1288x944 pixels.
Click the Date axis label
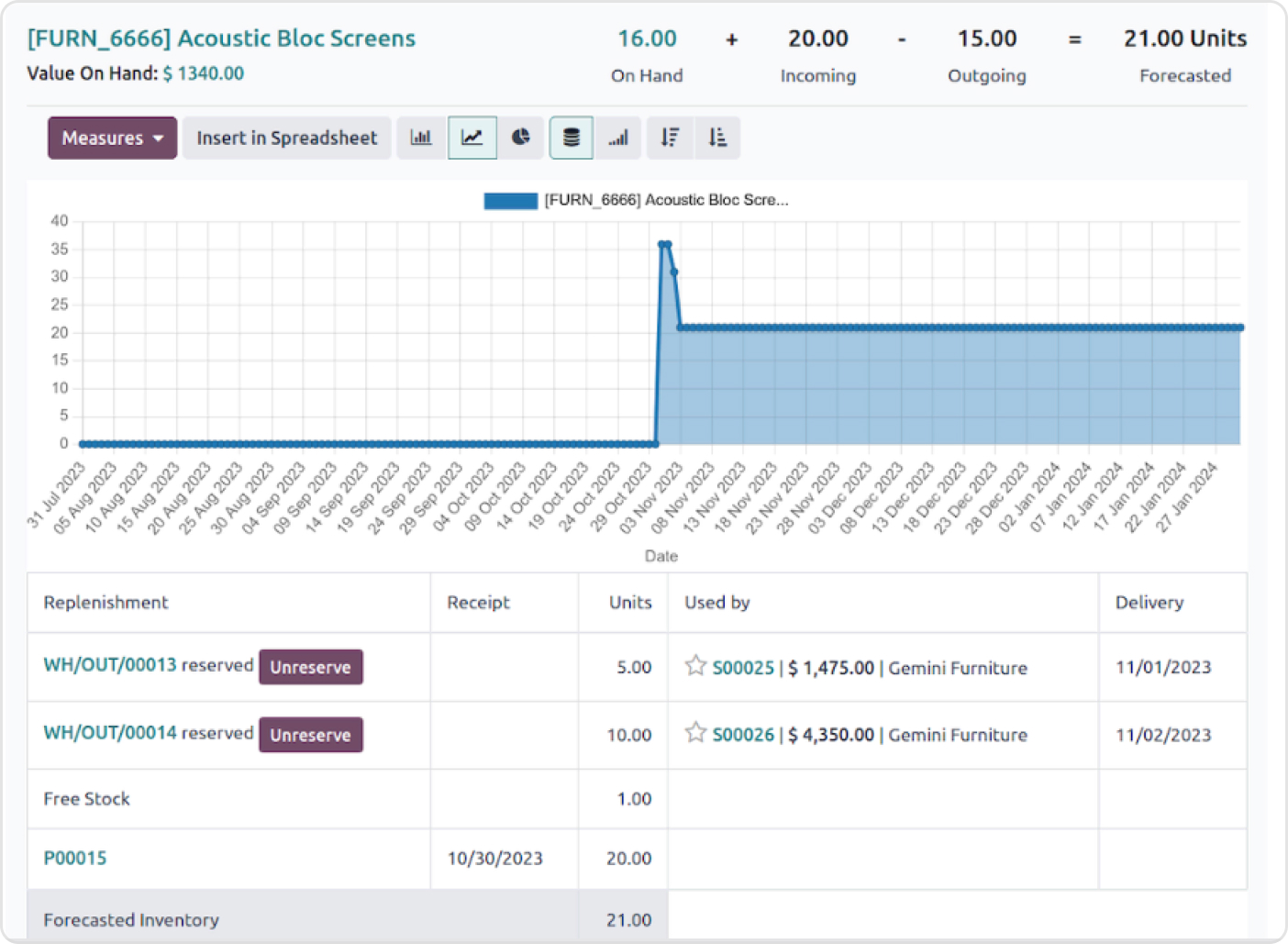click(x=661, y=556)
